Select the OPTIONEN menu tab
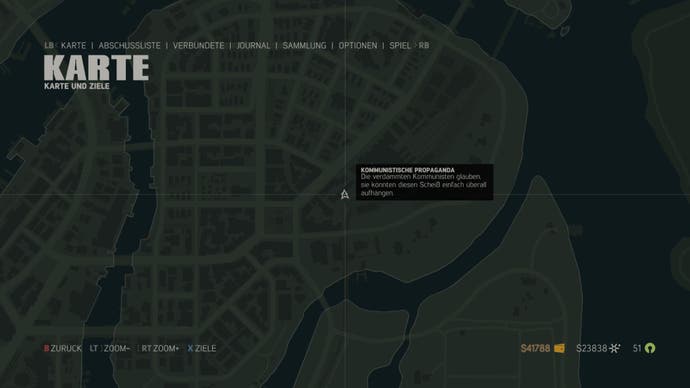 pyautogui.click(x=358, y=45)
